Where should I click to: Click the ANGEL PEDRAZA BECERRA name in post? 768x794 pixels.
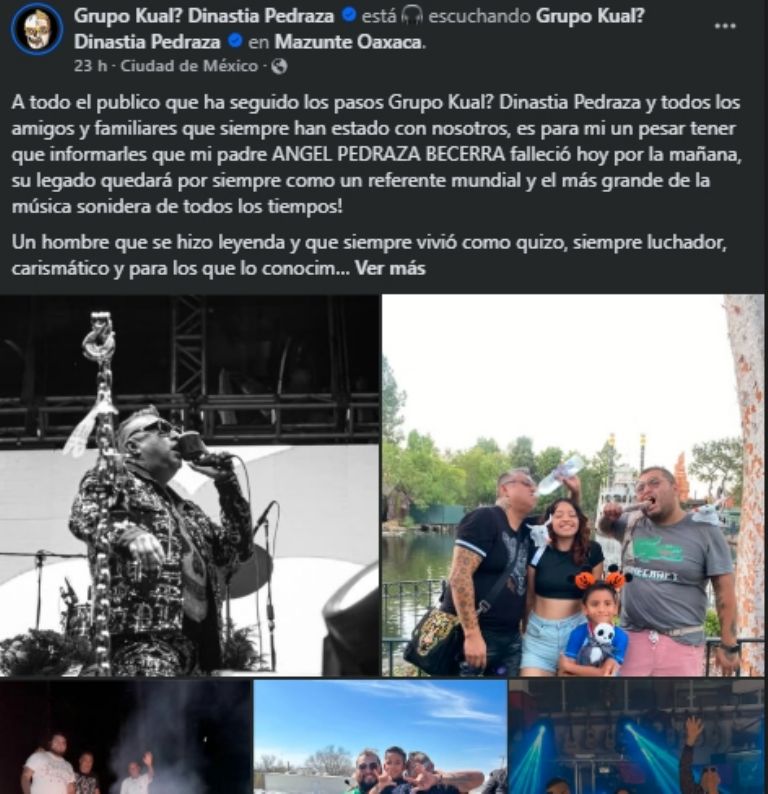[388, 154]
